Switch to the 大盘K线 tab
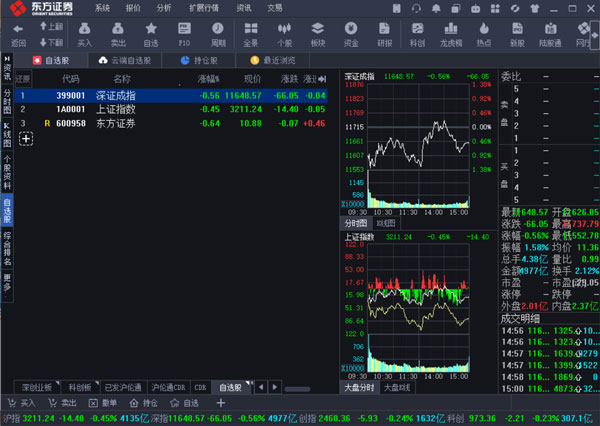This screenshot has height=426, width=600. pyautogui.click(x=397, y=388)
